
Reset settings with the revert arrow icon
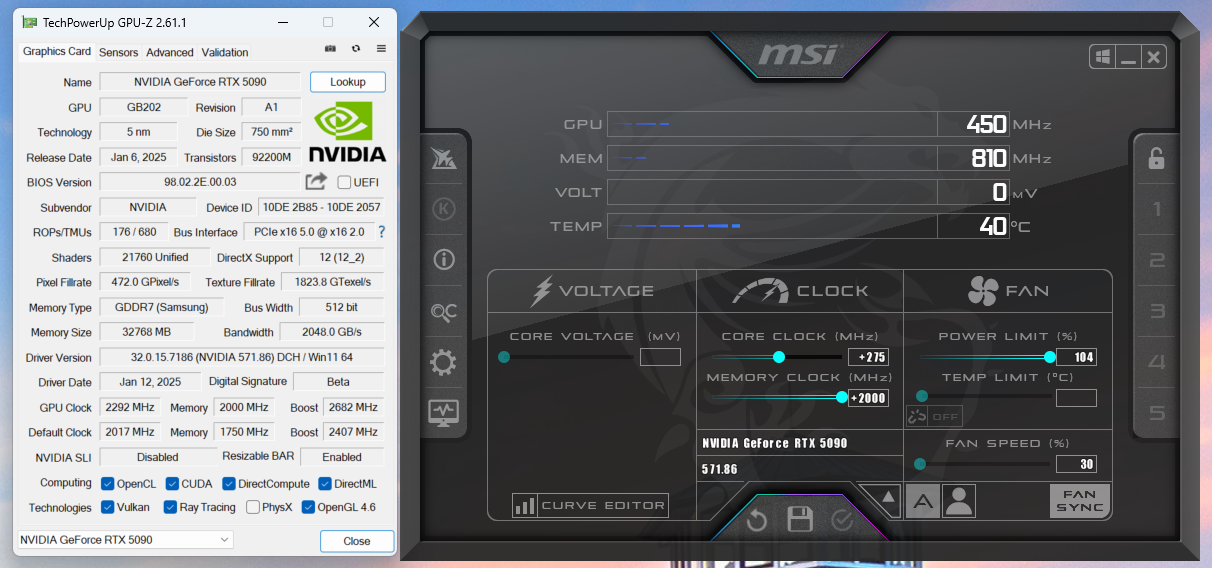[x=757, y=519]
